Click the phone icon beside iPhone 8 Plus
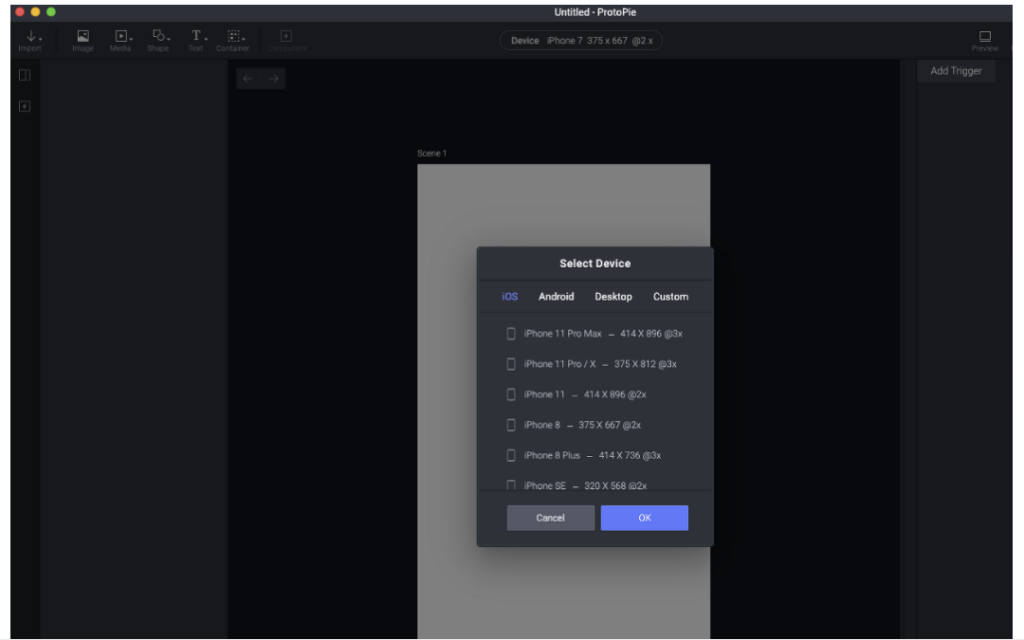 tap(511, 456)
